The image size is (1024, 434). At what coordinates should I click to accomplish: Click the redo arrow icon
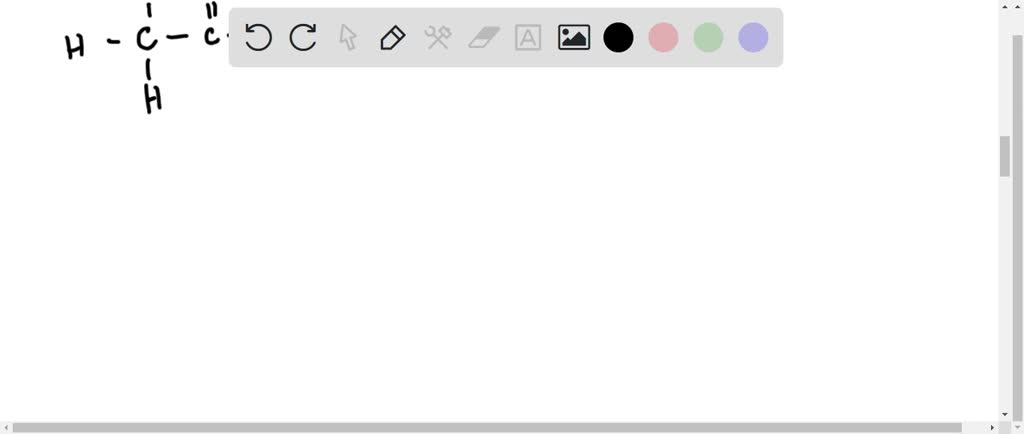303,37
